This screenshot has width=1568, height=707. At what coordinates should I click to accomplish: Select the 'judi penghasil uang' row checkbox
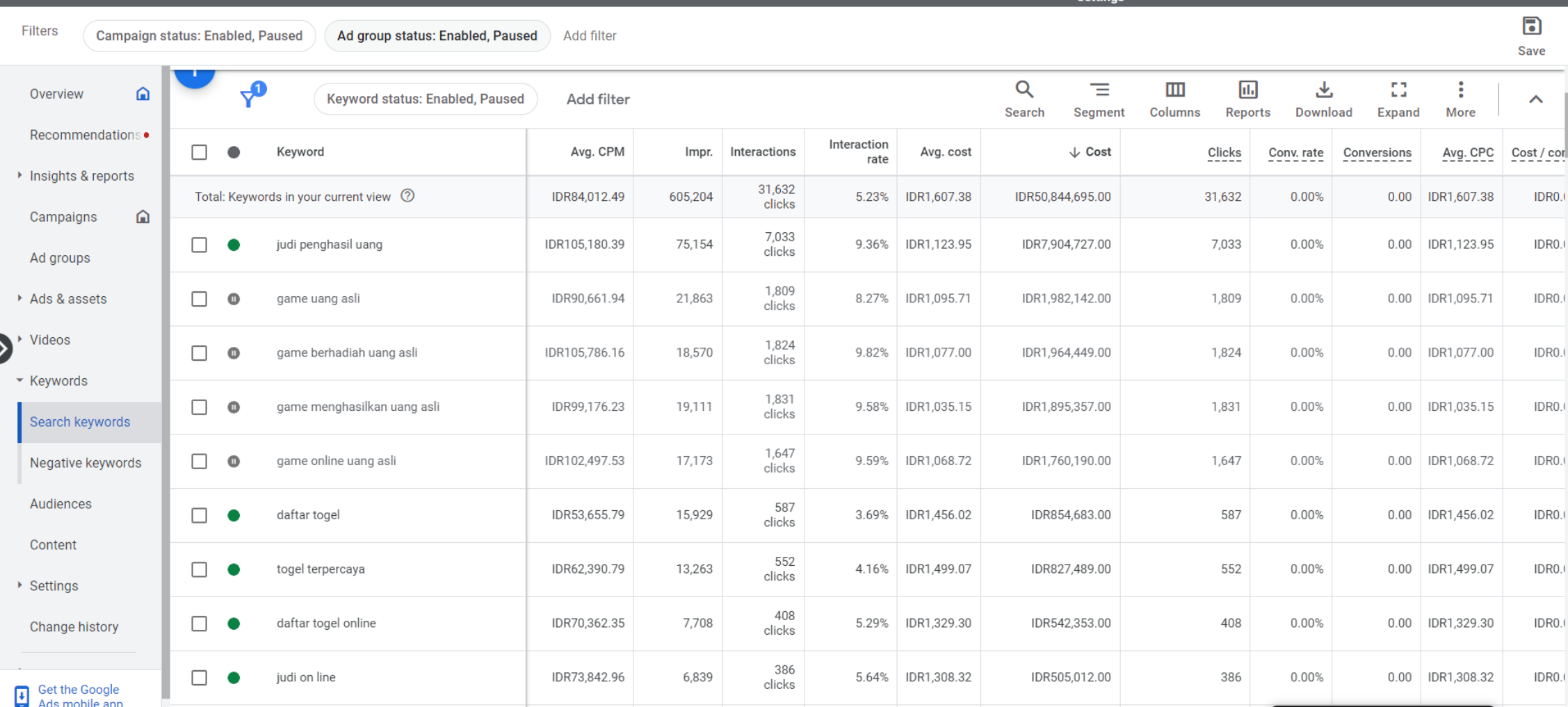click(x=200, y=245)
